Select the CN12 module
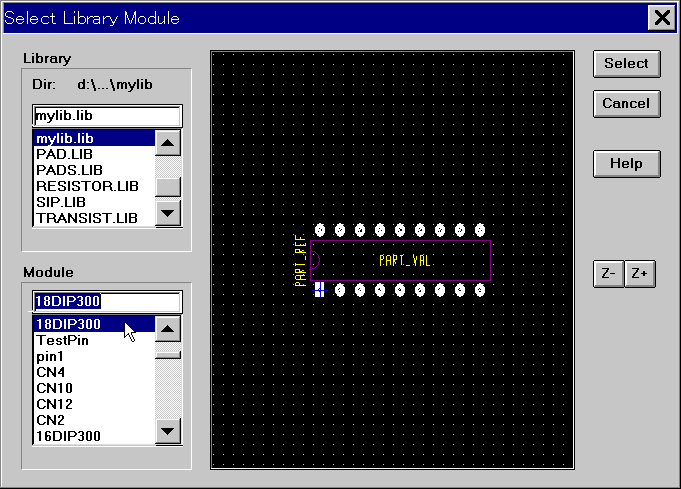Screen dimensions: 681x489 pos(94,404)
